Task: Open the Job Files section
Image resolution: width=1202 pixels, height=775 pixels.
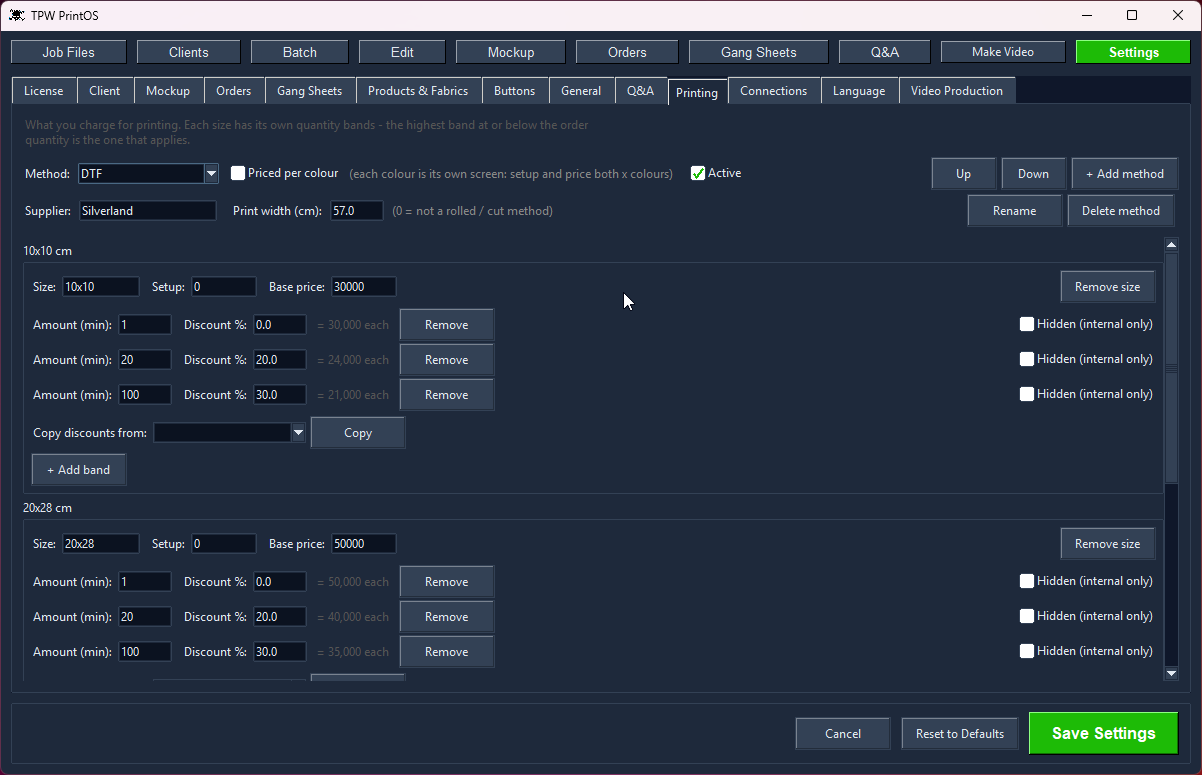Action: point(69,52)
